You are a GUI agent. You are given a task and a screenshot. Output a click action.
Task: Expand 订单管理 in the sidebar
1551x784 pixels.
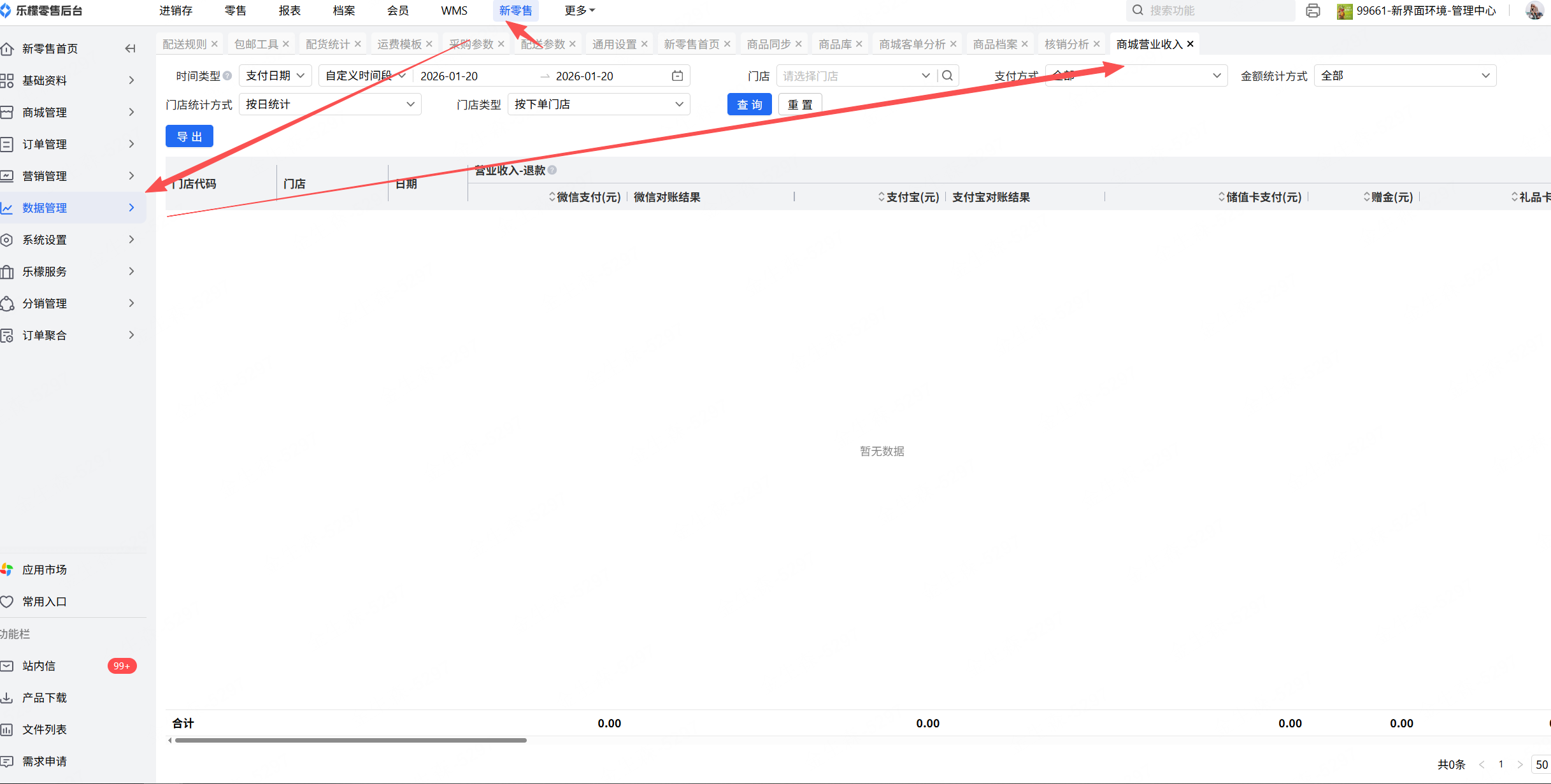(x=45, y=144)
